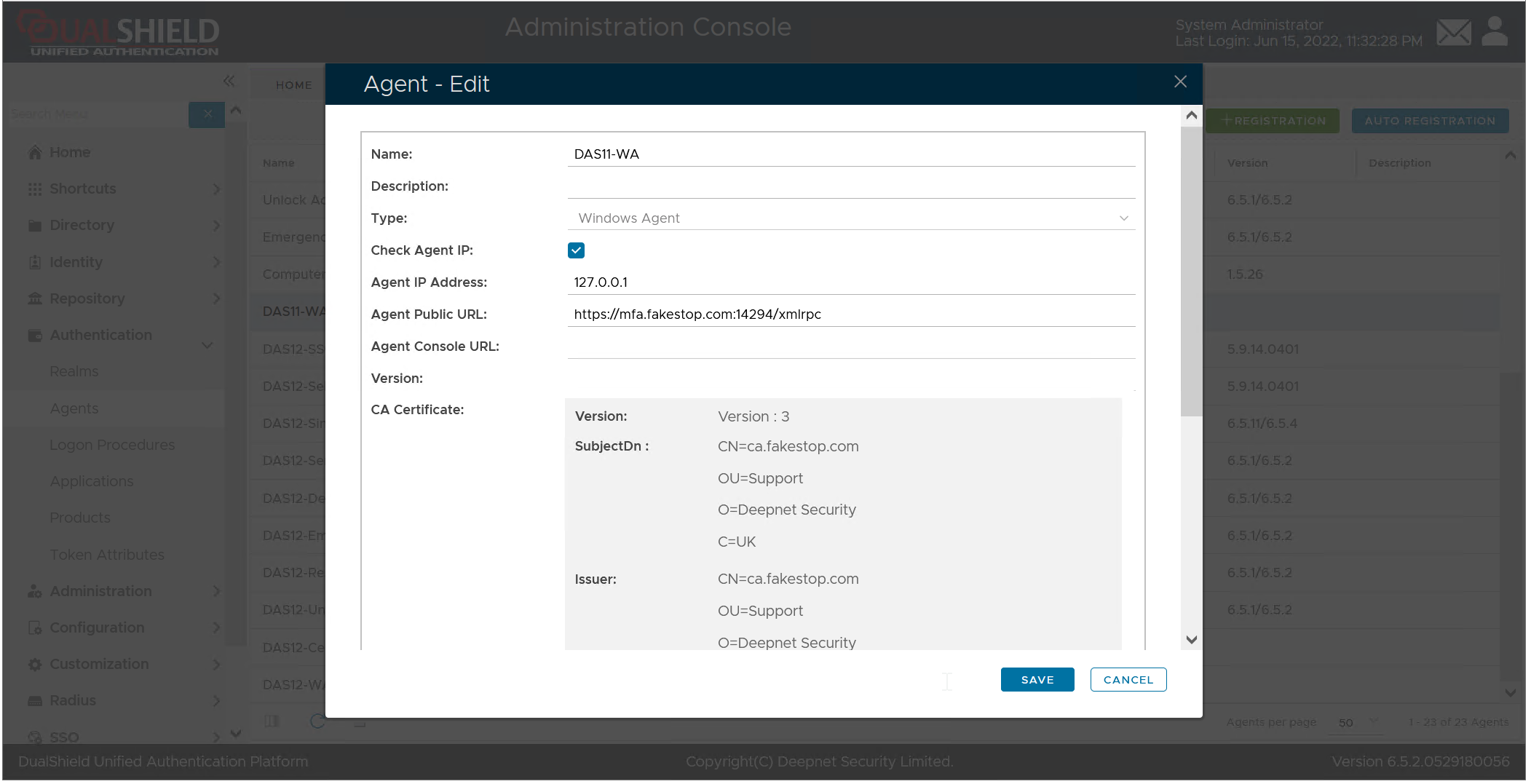This screenshot has height=784, width=1531.
Task: Click the user profile icon
Action: pos(1494,33)
